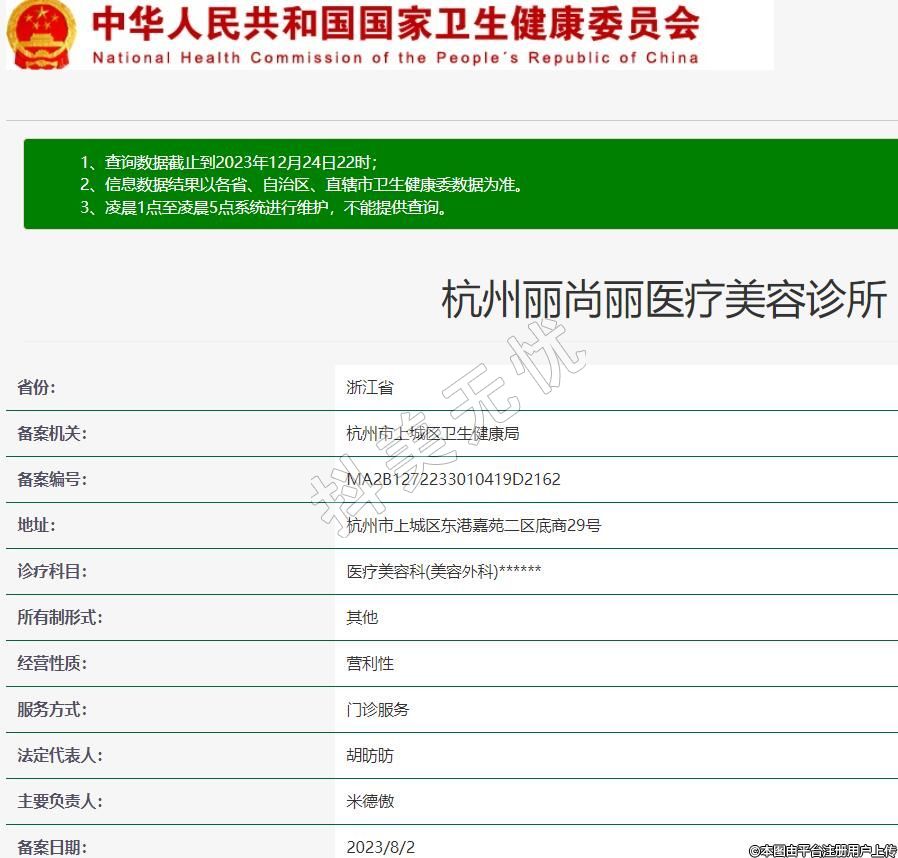The width and height of the screenshot is (898, 858).
Task: Click the 所有制形式 value 其他
Action: coord(362,618)
